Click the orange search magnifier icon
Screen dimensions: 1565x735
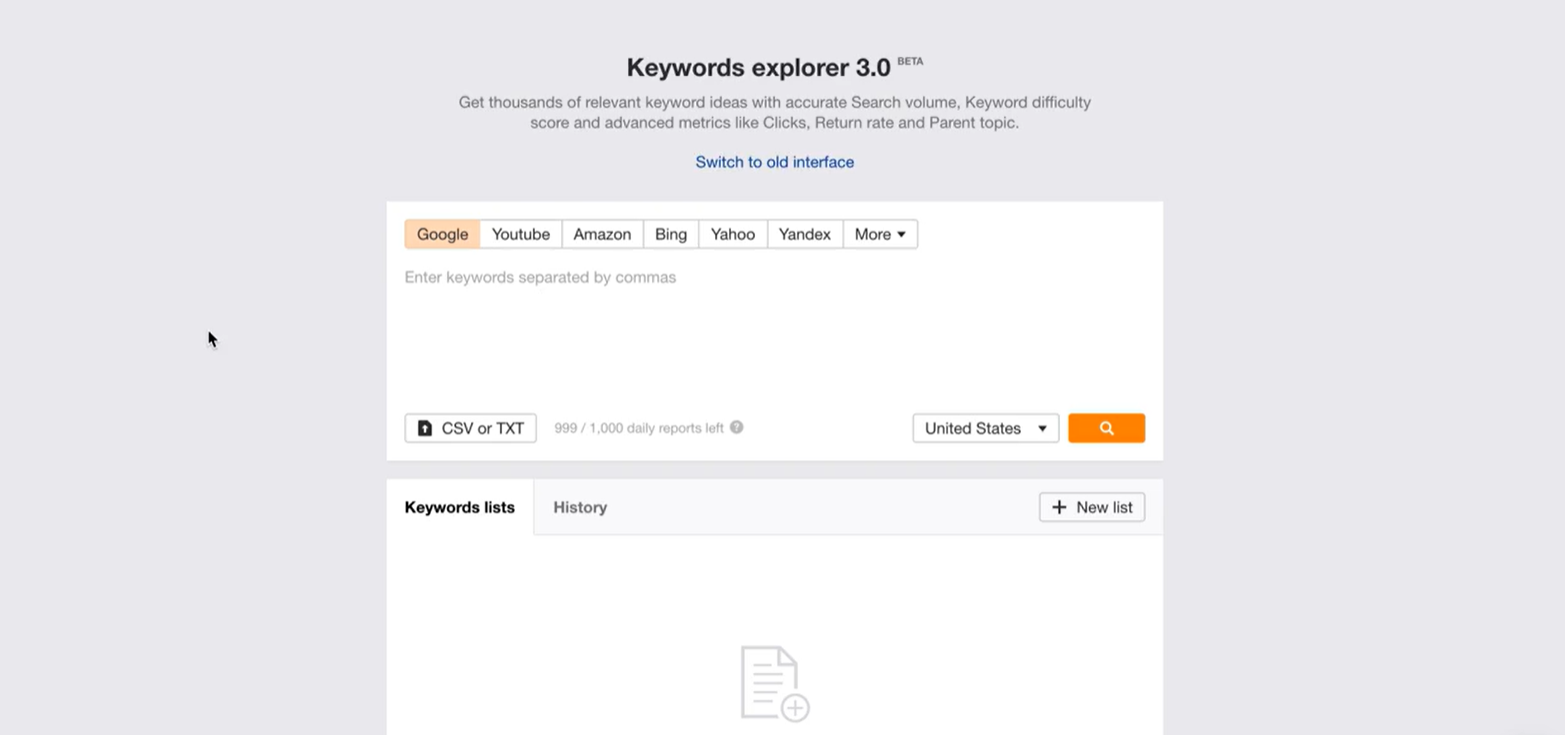(x=1105, y=427)
